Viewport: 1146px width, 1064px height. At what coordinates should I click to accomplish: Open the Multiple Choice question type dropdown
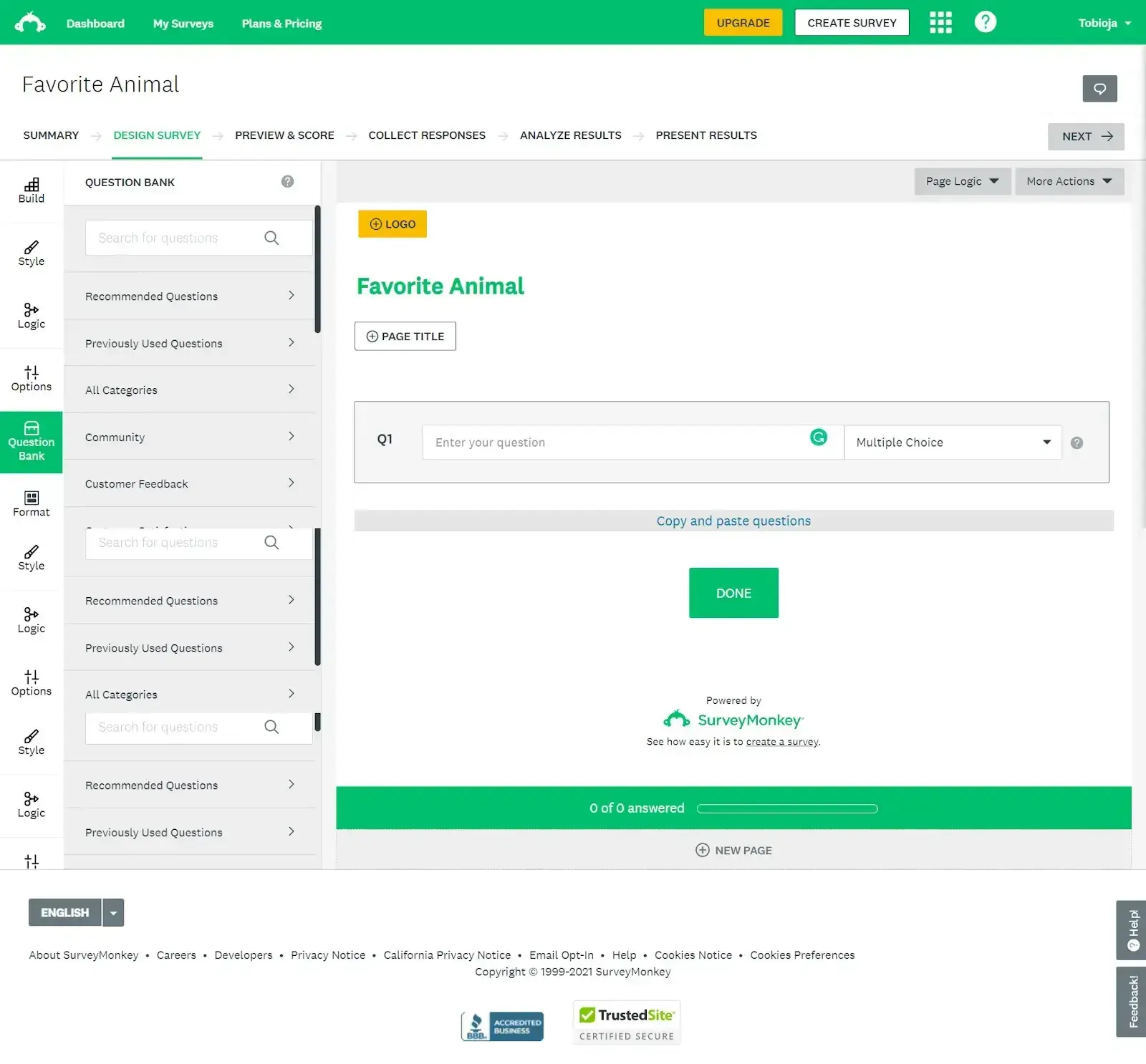[953, 442]
